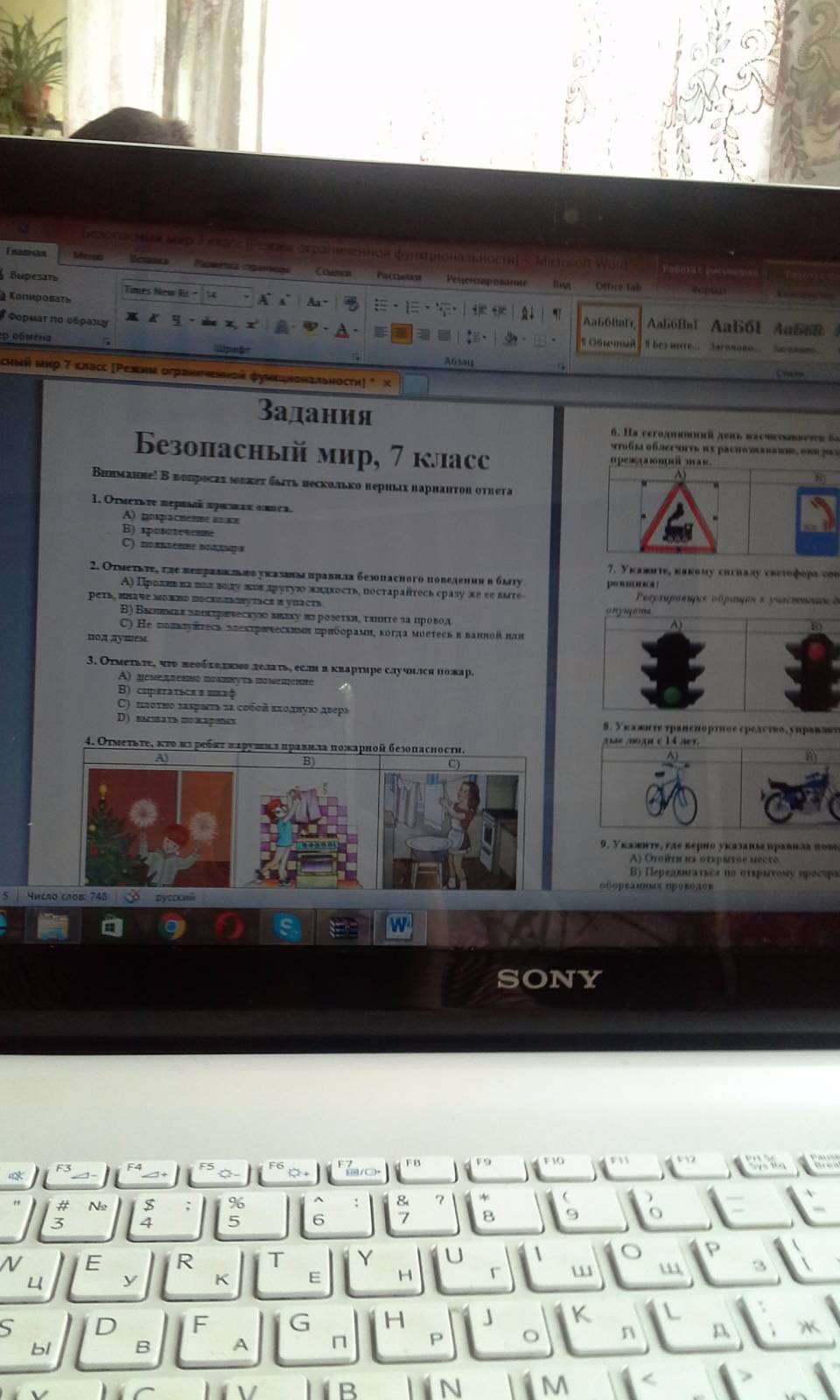Open the Рецензирование ribbon tab
The width and height of the screenshot is (840, 1400).
[486, 281]
